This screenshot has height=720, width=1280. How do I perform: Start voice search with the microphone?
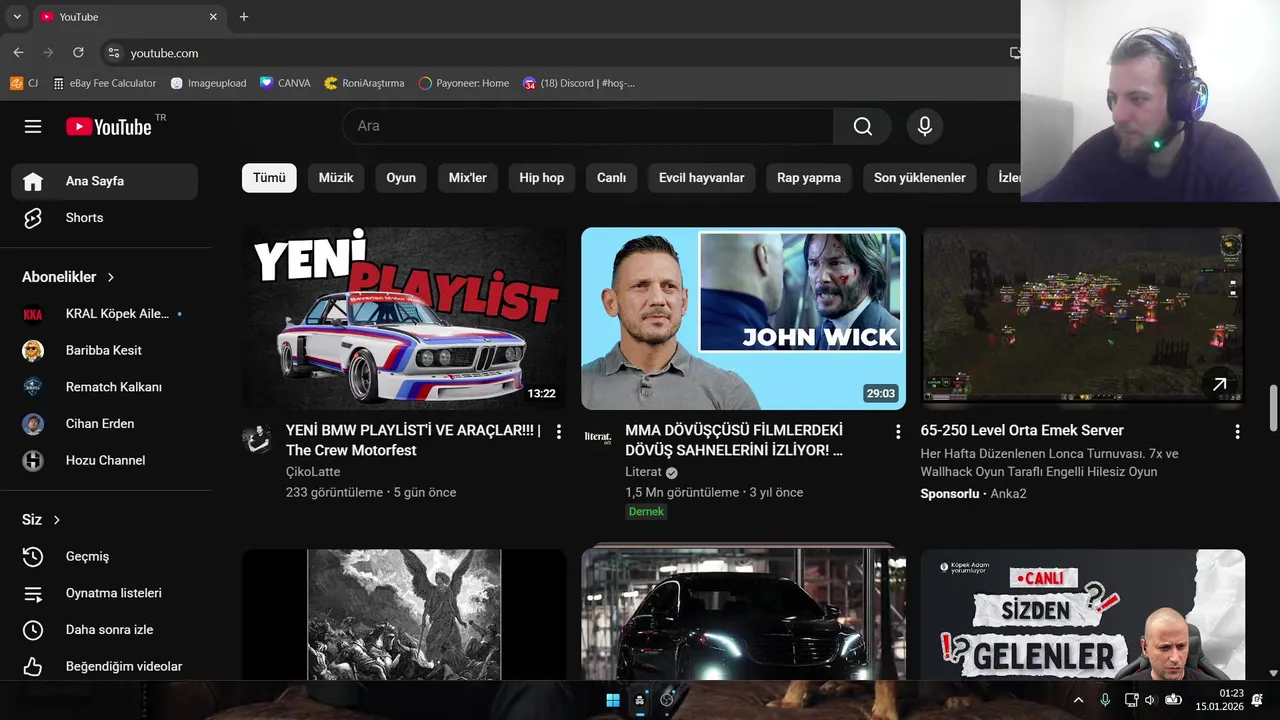point(925,126)
